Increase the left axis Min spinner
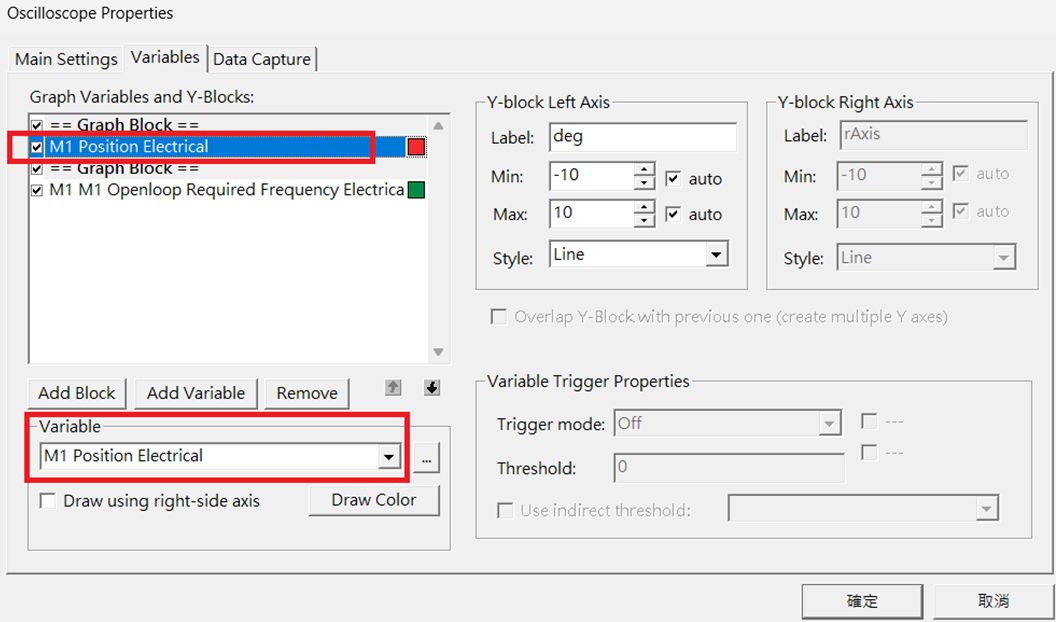The height and width of the screenshot is (622, 1056). coord(645,169)
